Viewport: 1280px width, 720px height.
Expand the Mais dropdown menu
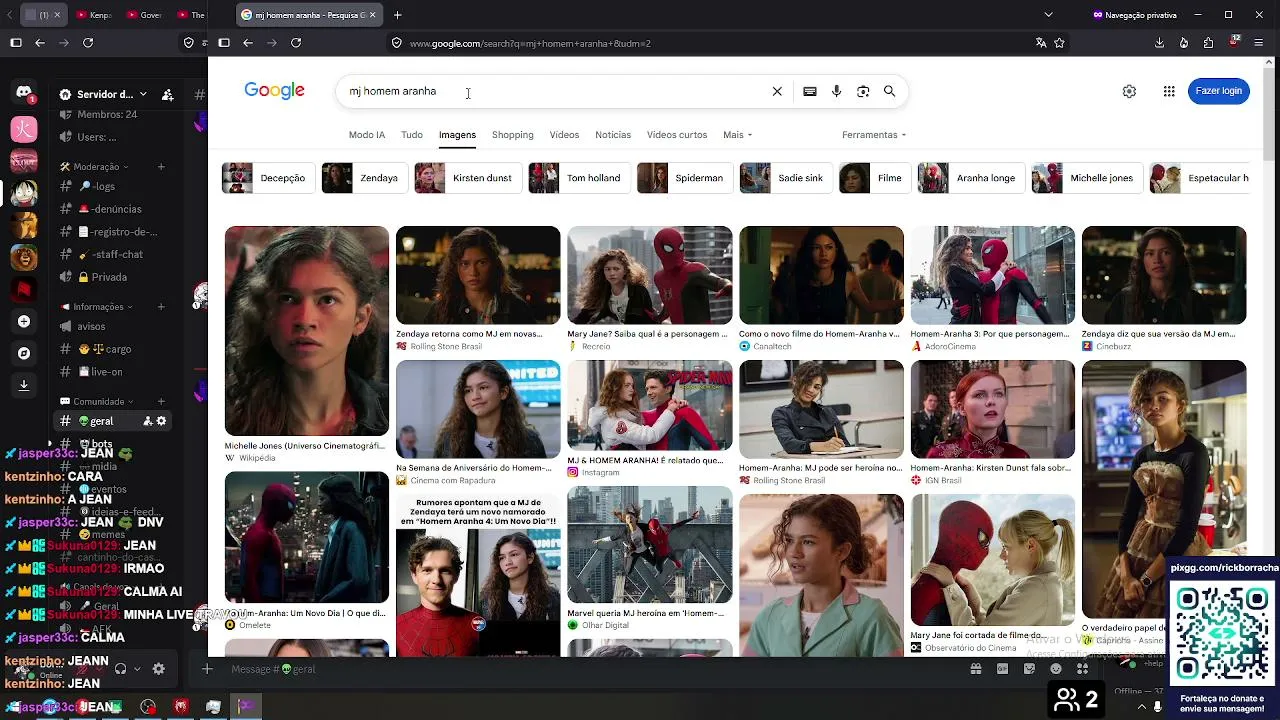738,135
